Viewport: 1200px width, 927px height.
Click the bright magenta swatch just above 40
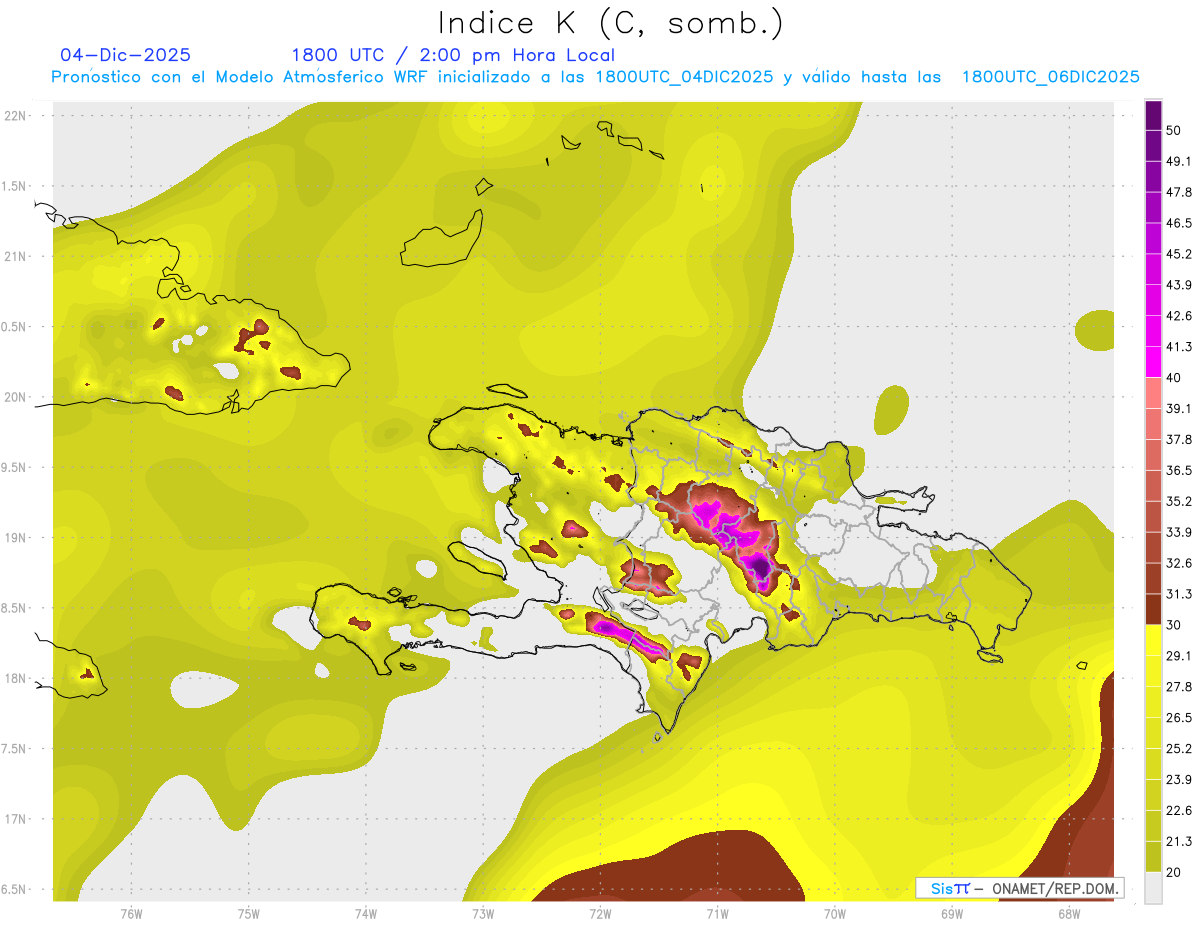(1153, 362)
